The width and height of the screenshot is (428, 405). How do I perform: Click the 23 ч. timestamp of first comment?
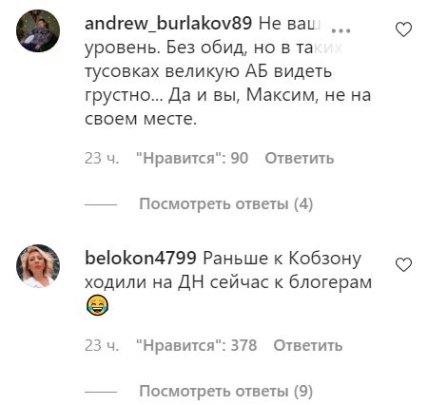(101, 158)
